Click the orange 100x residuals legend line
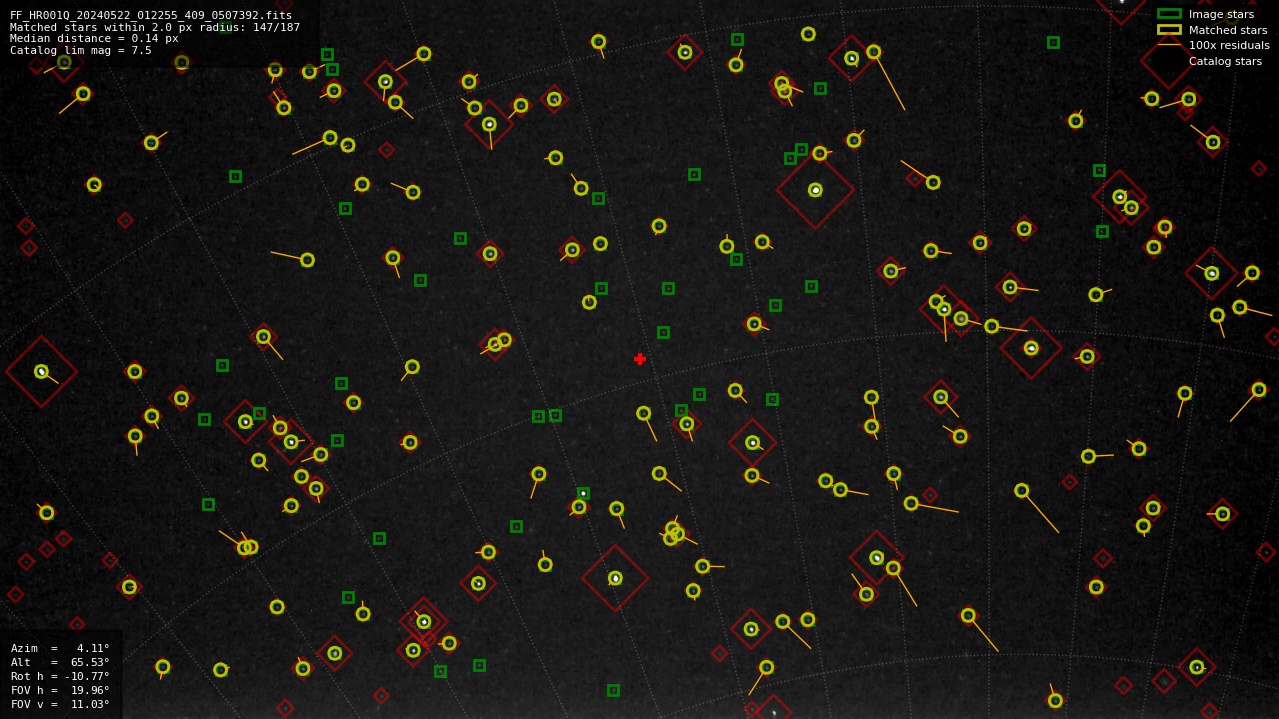 click(1169, 45)
